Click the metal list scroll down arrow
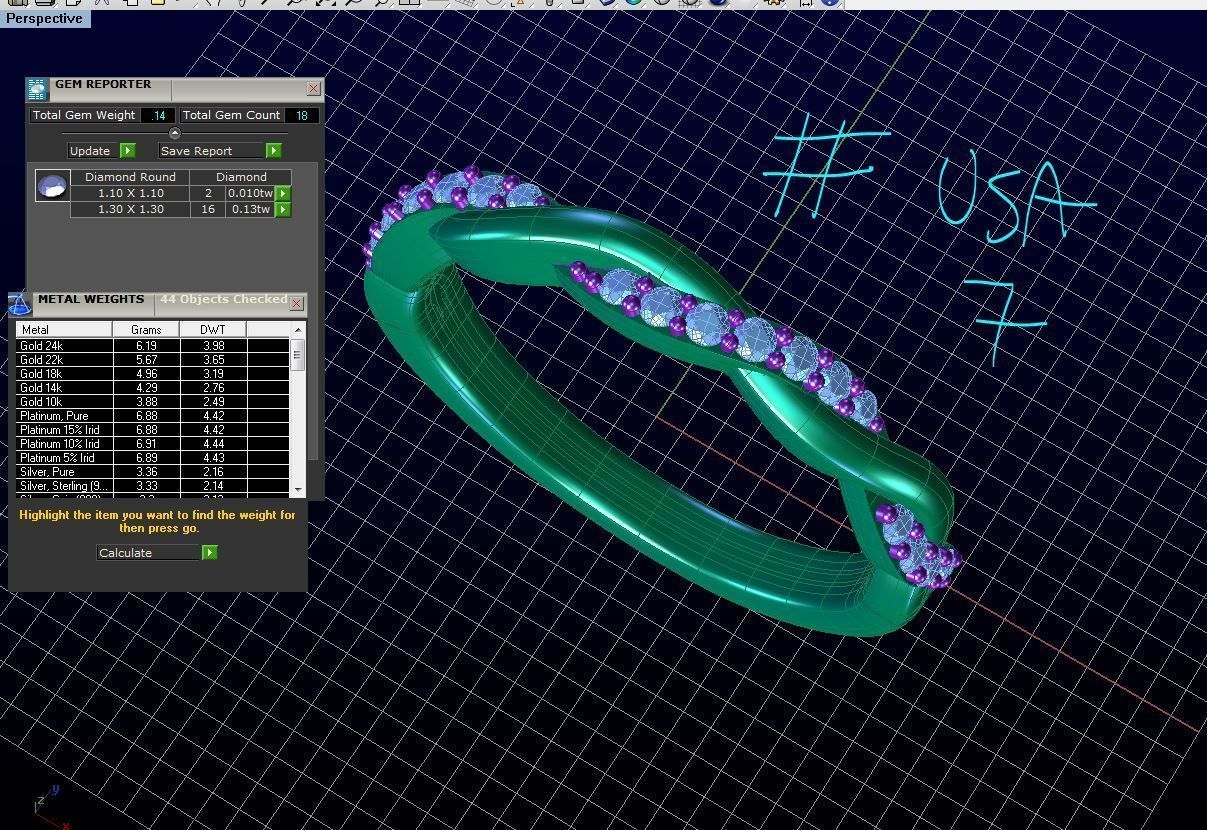Image resolution: width=1207 pixels, height=830 pixels. click(297, 489)
